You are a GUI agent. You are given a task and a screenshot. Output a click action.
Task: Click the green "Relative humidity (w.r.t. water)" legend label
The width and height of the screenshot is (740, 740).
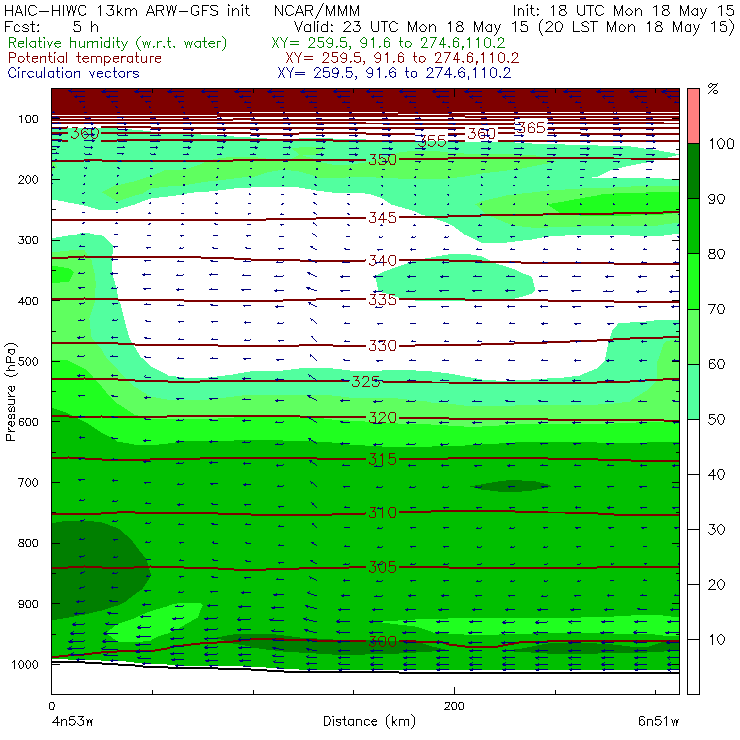pos(118,43)
